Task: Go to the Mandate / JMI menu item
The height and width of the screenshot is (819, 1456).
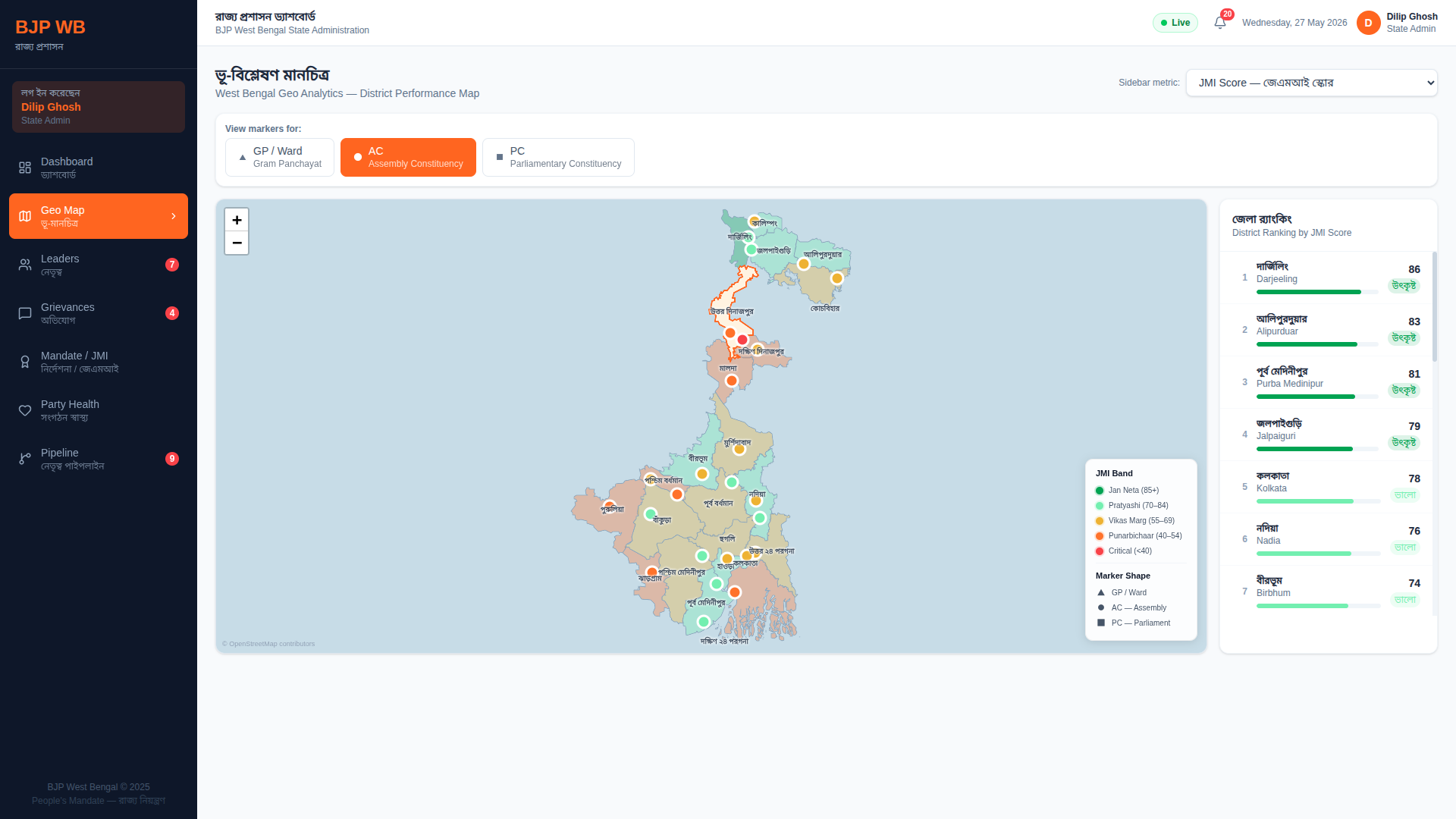Action: point(99,362)
